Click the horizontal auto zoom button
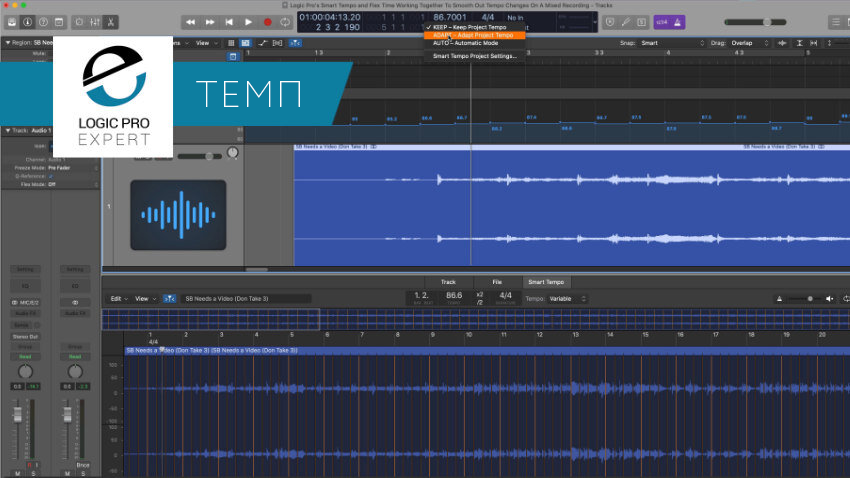Image resolution: width=850 pixels, height=478 pixels. point(814,43)
